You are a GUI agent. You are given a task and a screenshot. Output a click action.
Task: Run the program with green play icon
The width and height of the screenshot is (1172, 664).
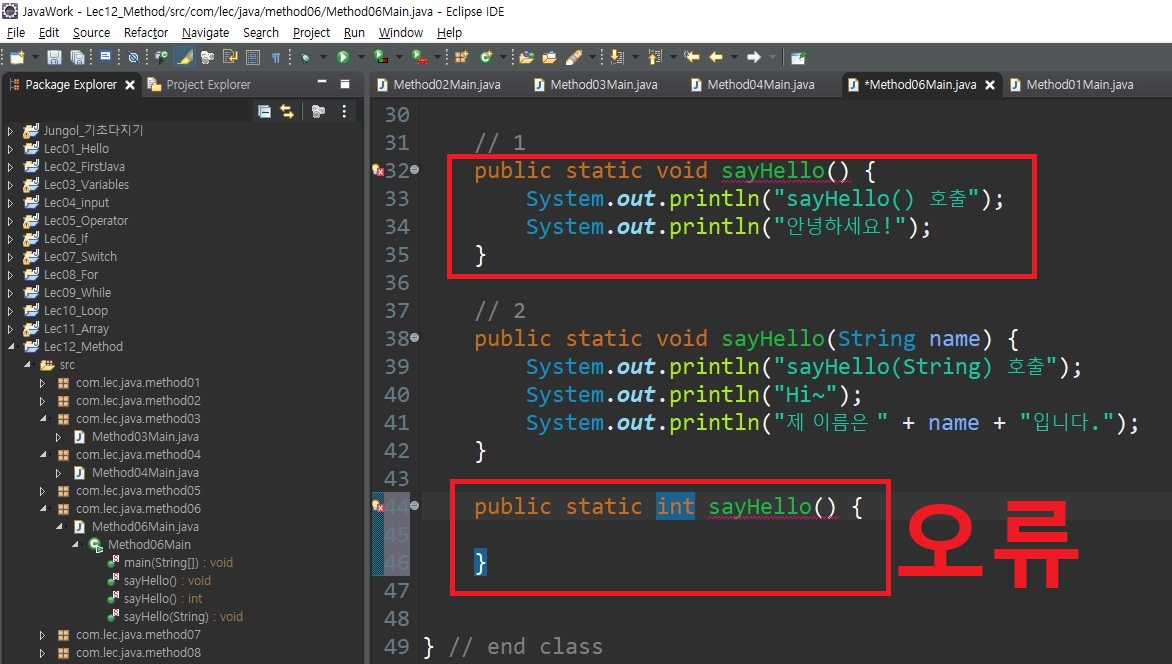(x=343, y=58)
